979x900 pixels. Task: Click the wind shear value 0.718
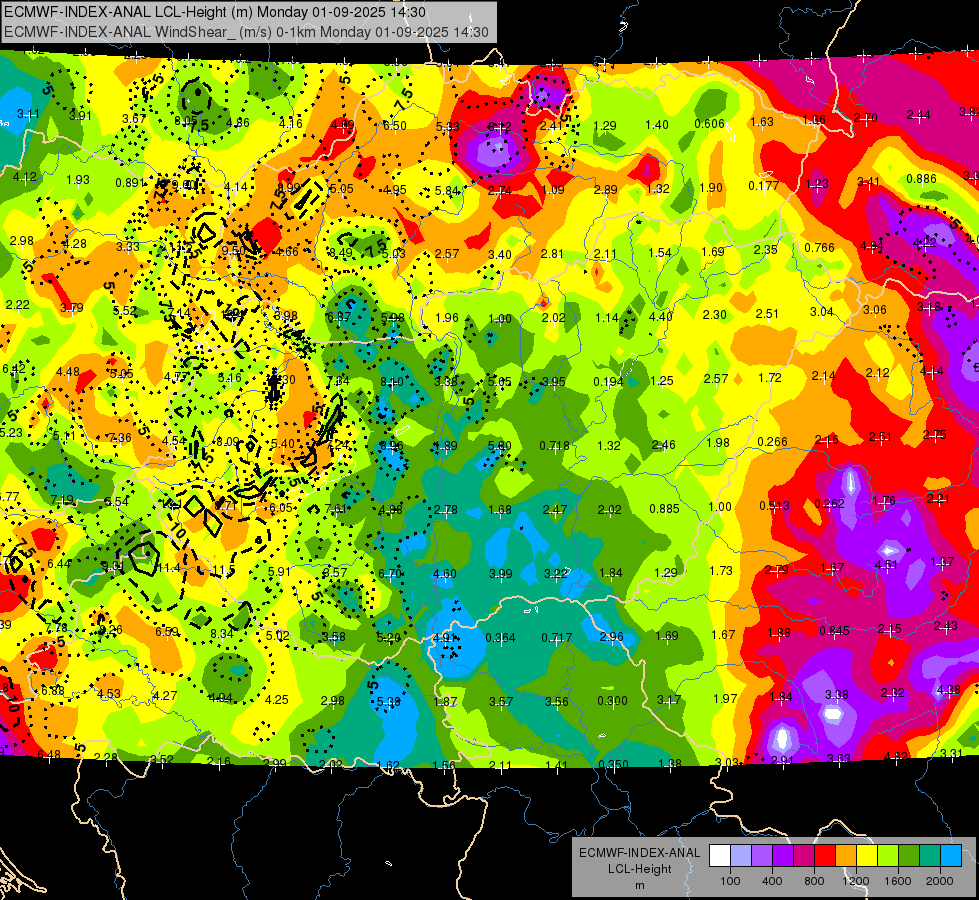554,445
